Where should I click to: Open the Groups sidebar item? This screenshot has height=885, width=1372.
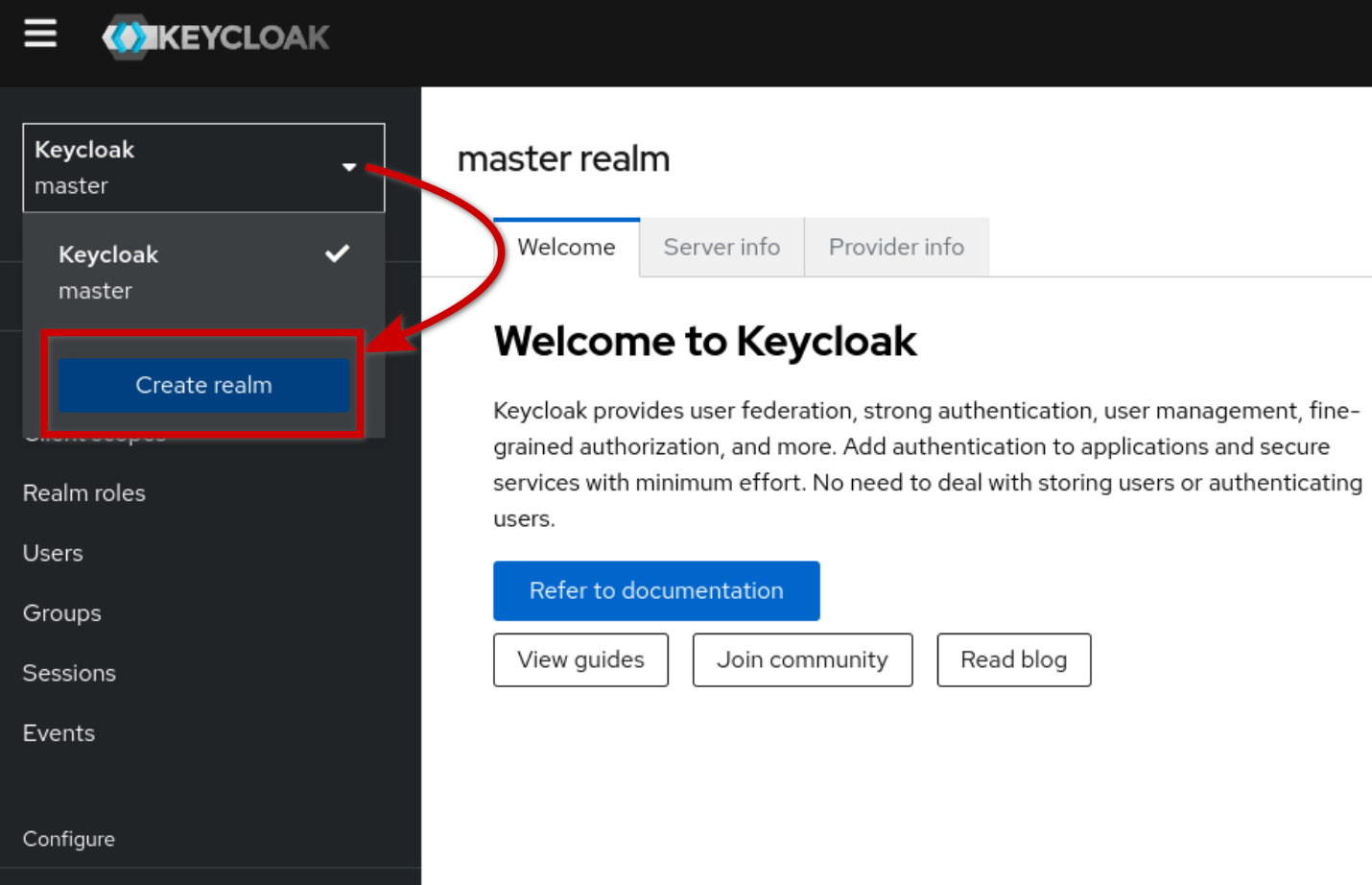(61, 613)
